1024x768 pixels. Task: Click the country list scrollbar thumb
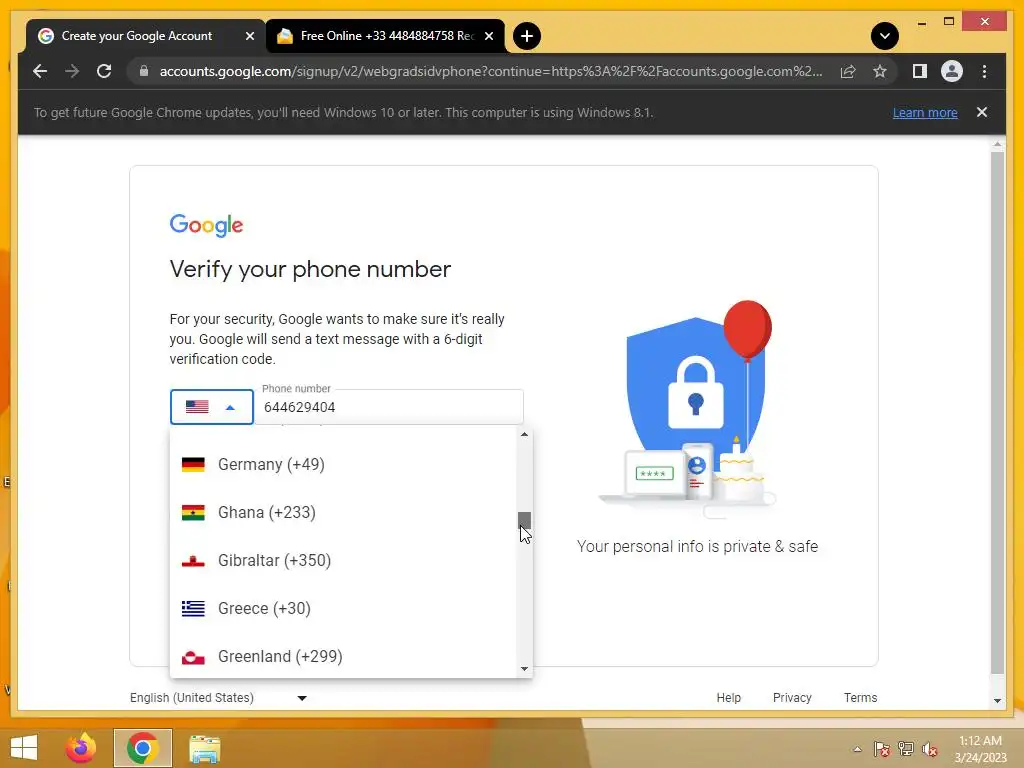pyautogui.click(x=524, y=520)
